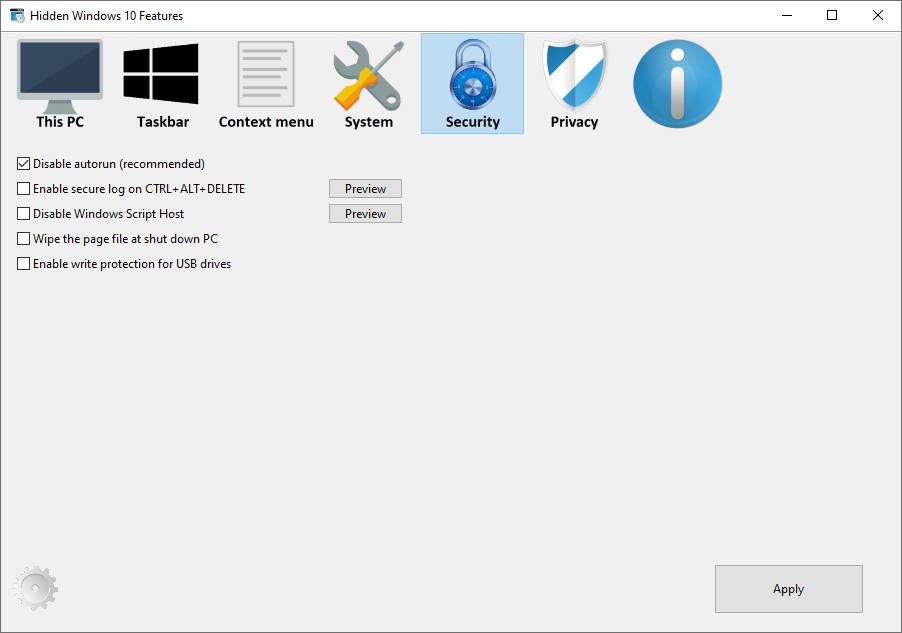902x633 pixels.
Task: Select the Context menu category
Action: pos(266,84)
